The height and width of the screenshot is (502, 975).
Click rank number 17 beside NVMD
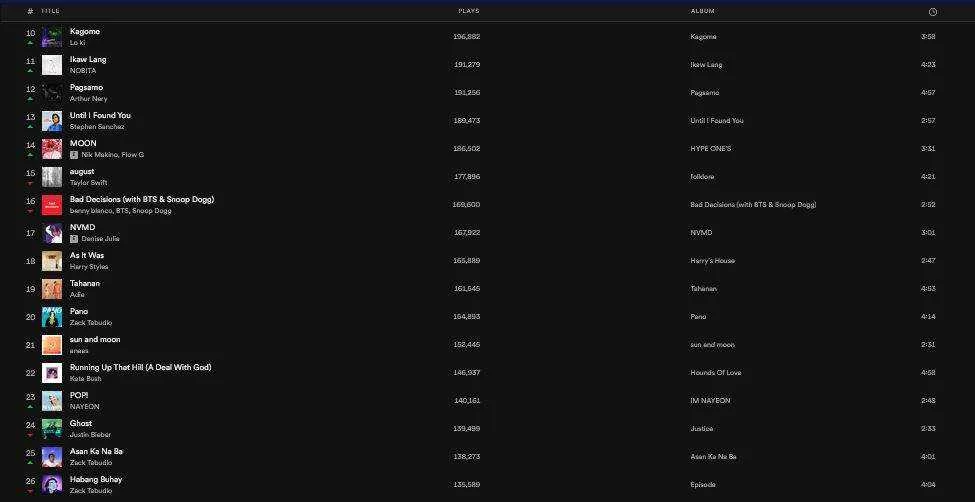coord(30,233)
